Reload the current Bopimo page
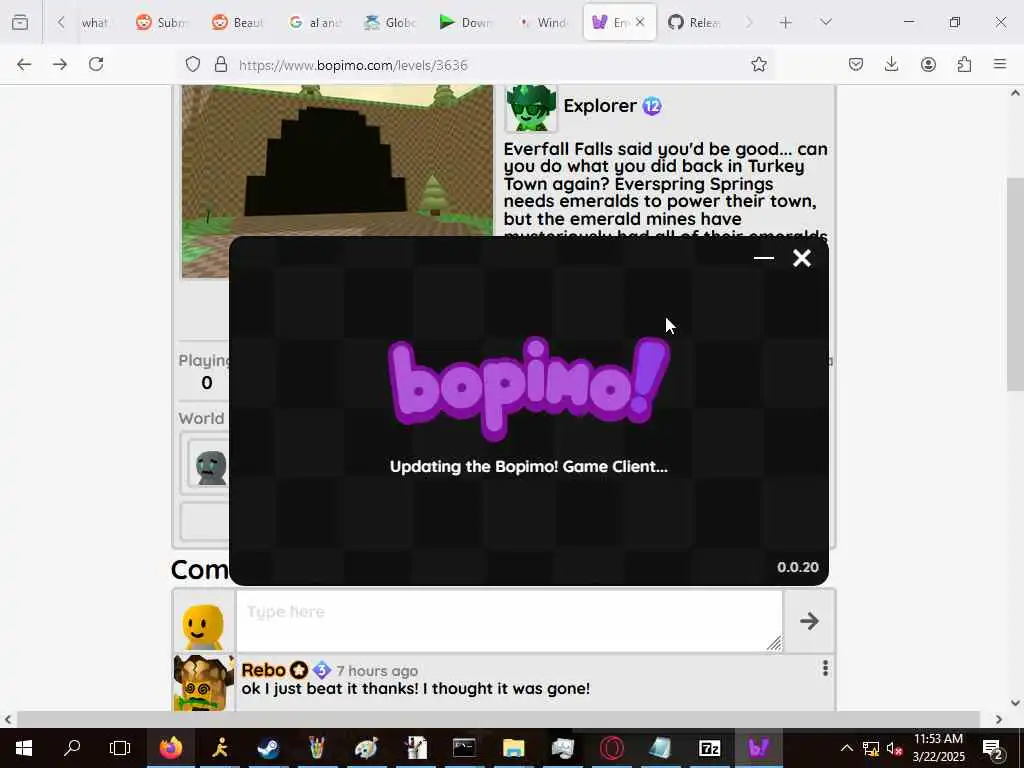Screen dimensions: 1024x768 tap(96, 64)
